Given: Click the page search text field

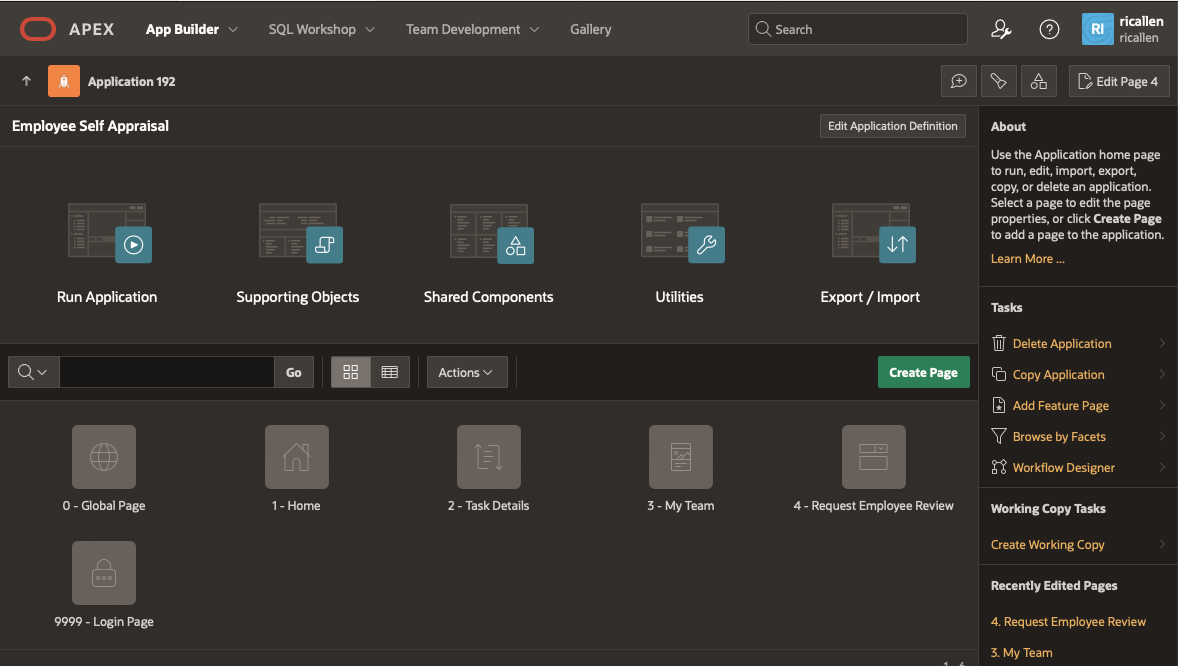Looking at the screenshot, I should coord(167,372).
